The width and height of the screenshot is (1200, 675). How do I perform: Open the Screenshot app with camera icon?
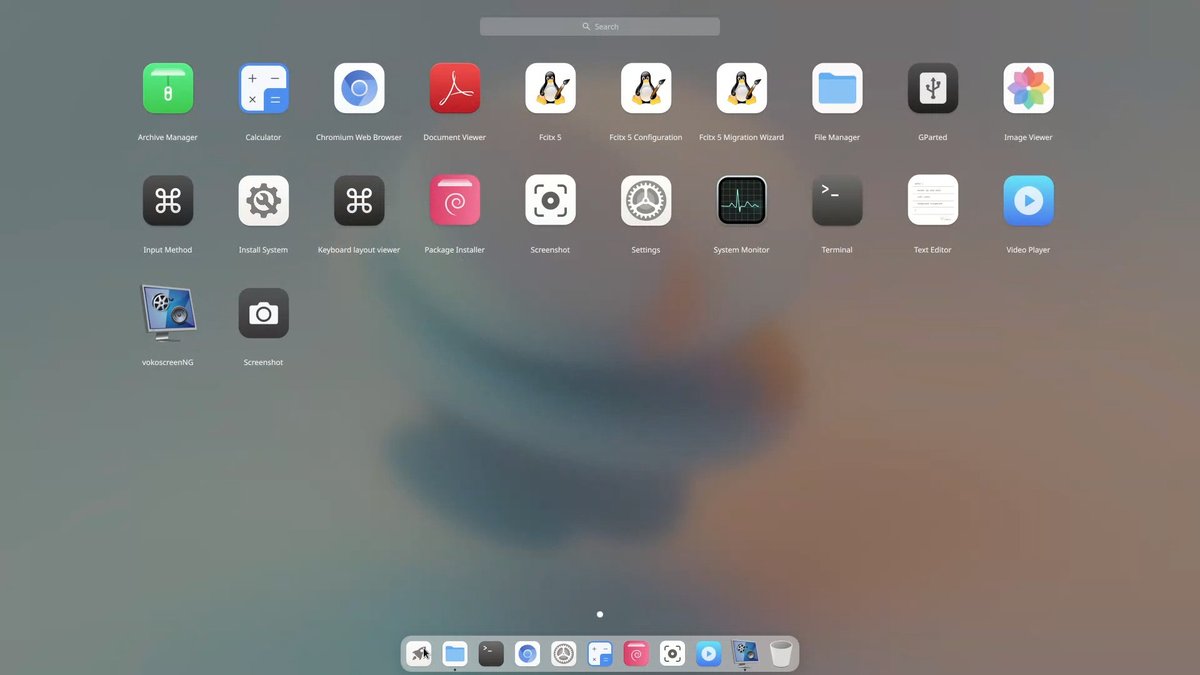[x=263, y=314]
